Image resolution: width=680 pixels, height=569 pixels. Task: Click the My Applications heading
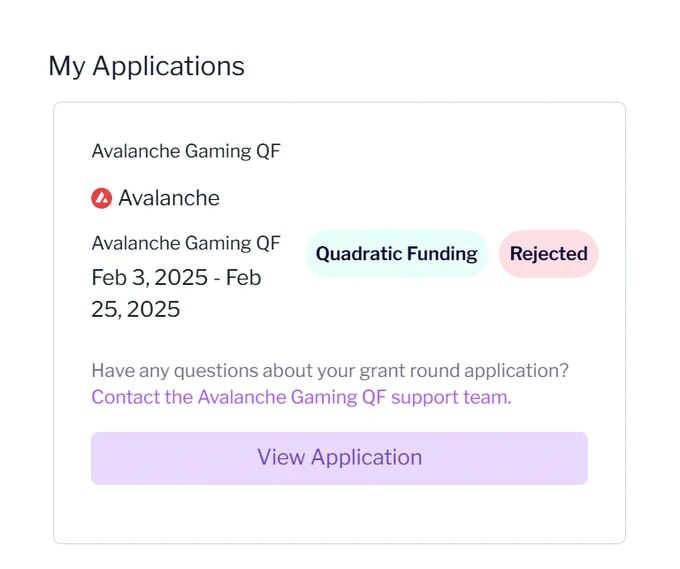click(147, 66)
